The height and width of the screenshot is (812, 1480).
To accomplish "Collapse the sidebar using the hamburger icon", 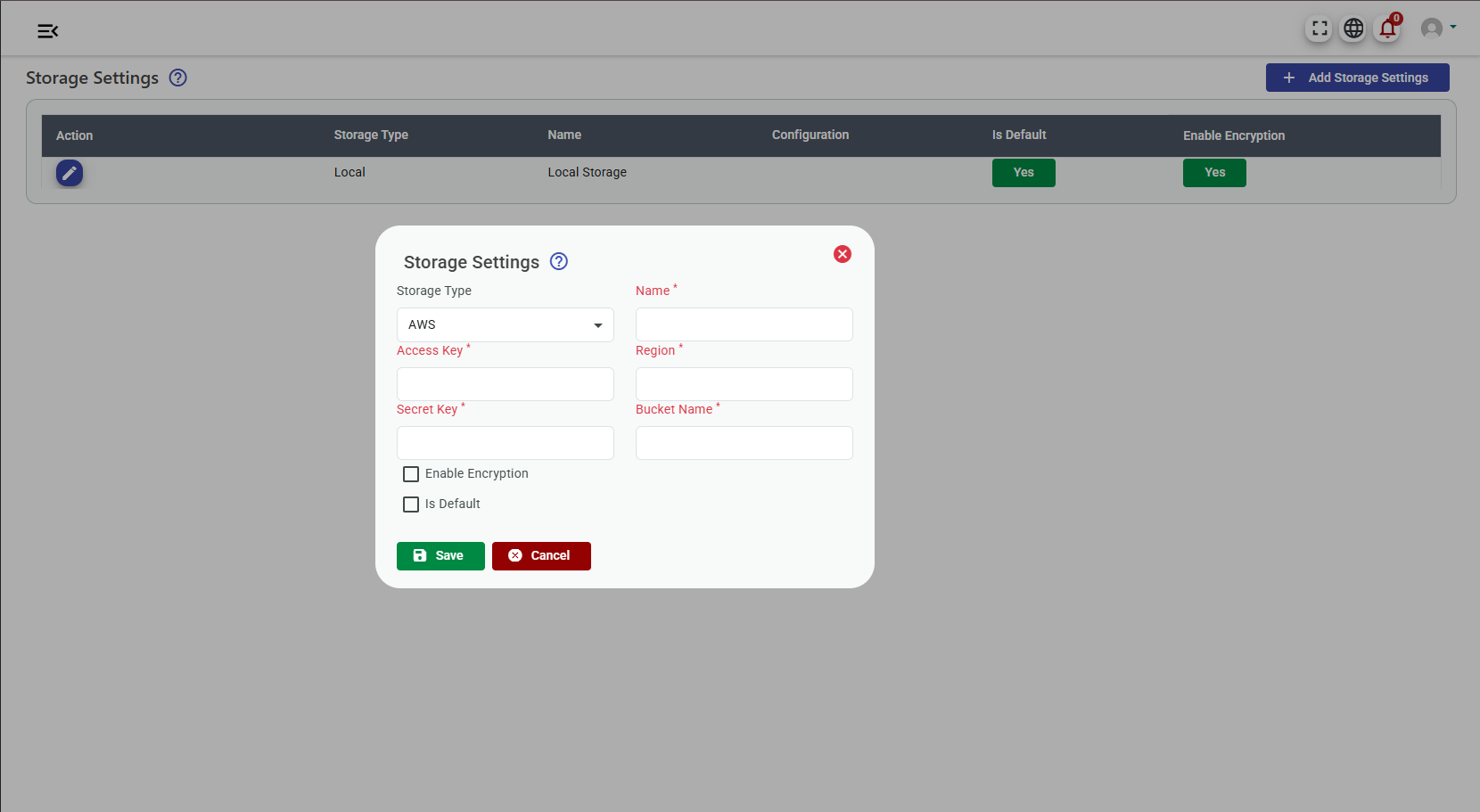I will click(47, 30).
